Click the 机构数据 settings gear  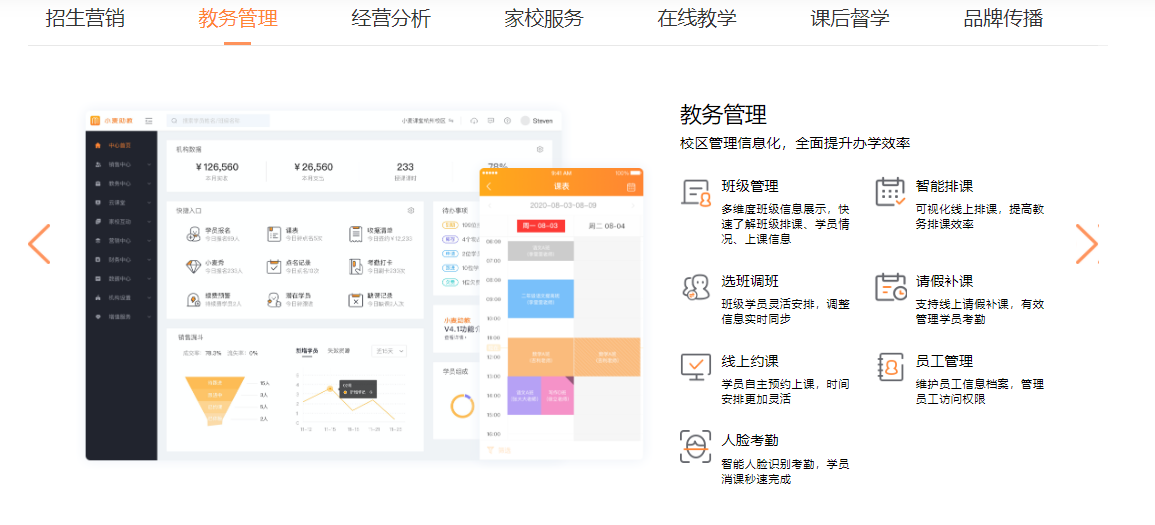point(540,149)
